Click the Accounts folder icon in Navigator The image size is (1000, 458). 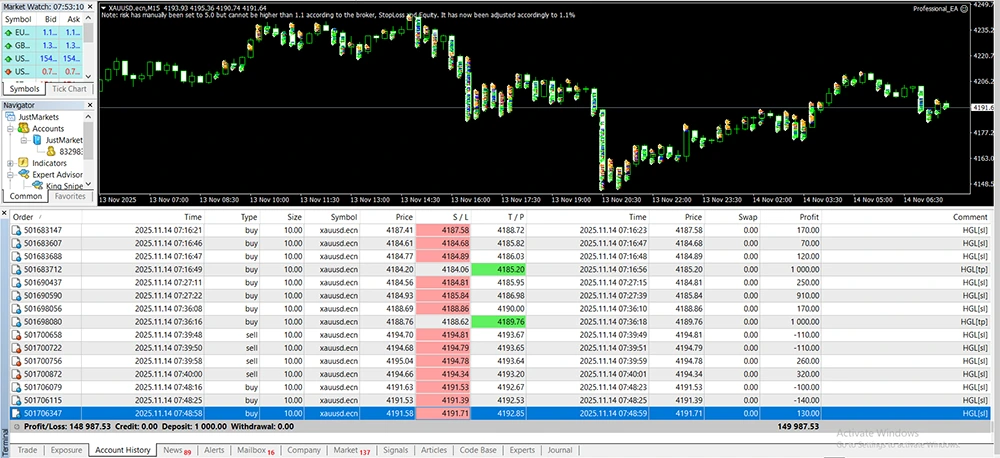[x=22, y=129]
